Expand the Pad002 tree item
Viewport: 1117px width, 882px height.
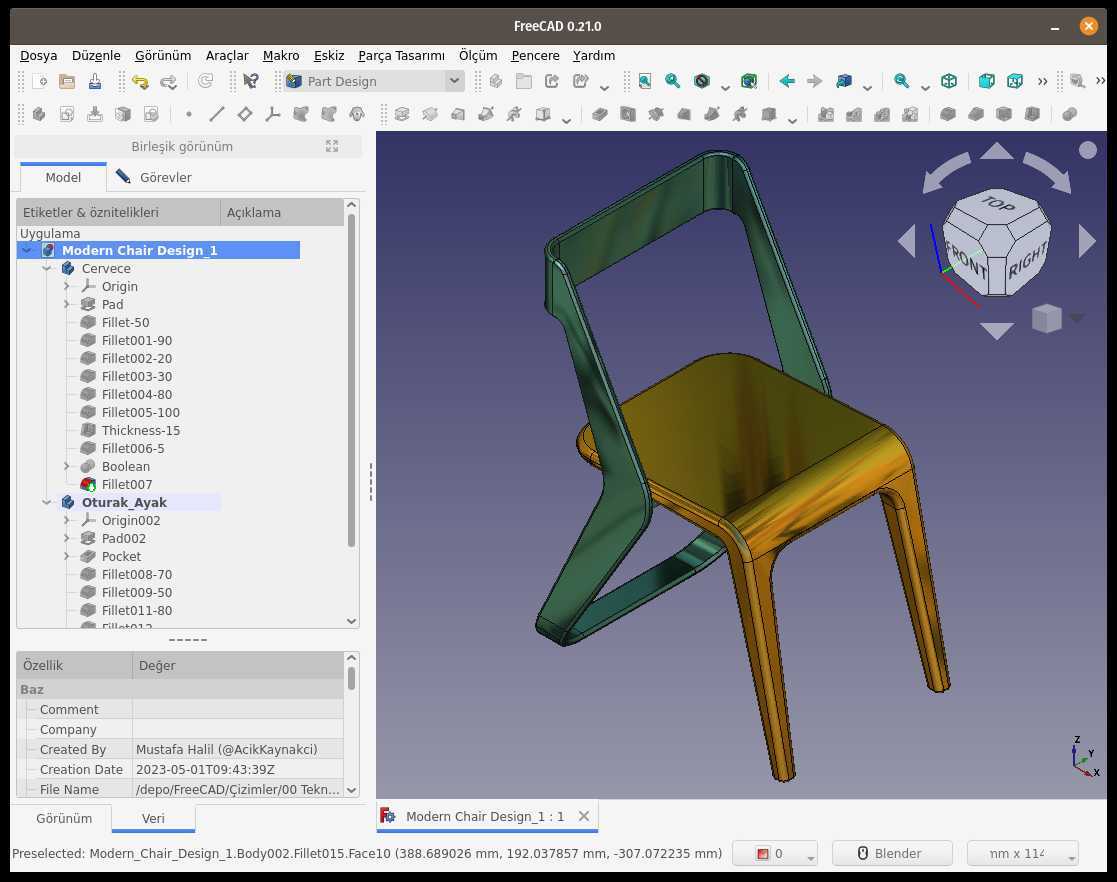[66, 538]
